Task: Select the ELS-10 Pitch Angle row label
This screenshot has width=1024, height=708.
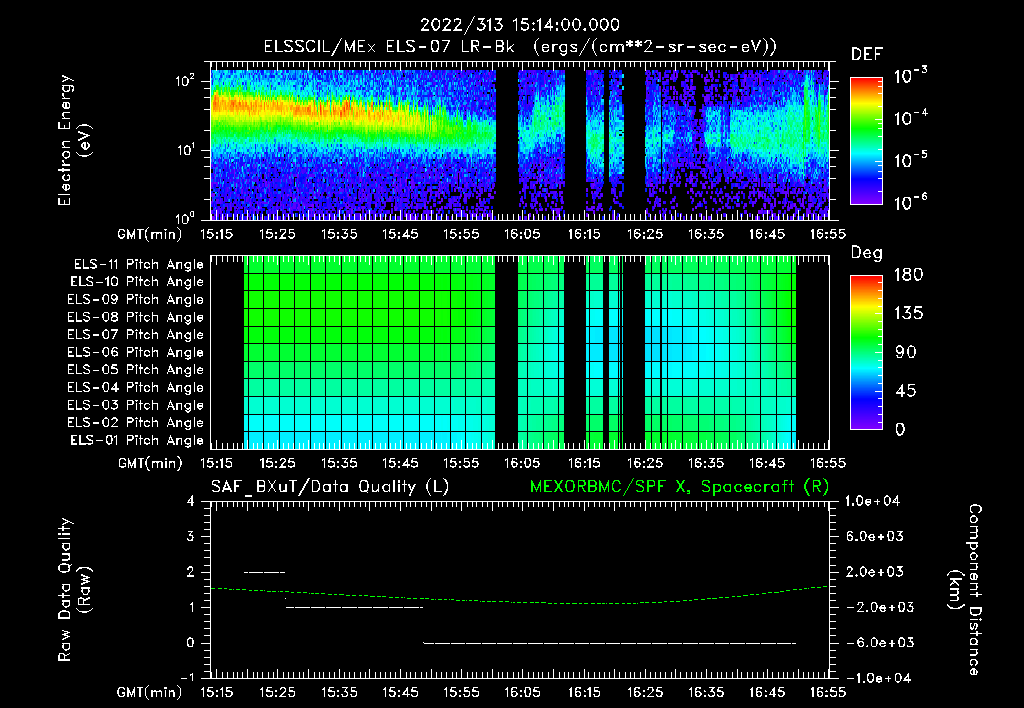Action: 137,282
